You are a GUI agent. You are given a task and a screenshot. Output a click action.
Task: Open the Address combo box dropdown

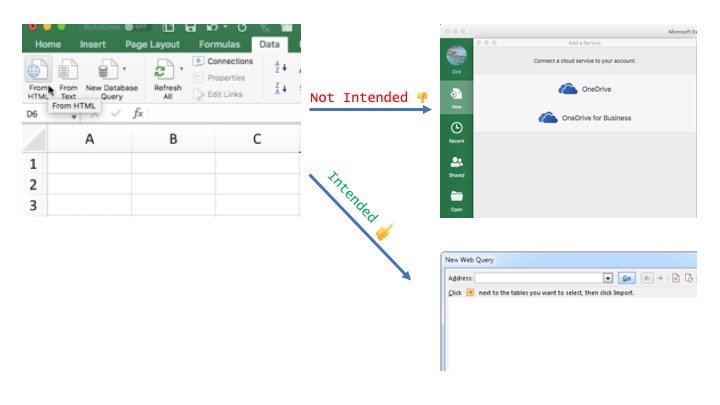pyautogui.click(x=608, y=278)
